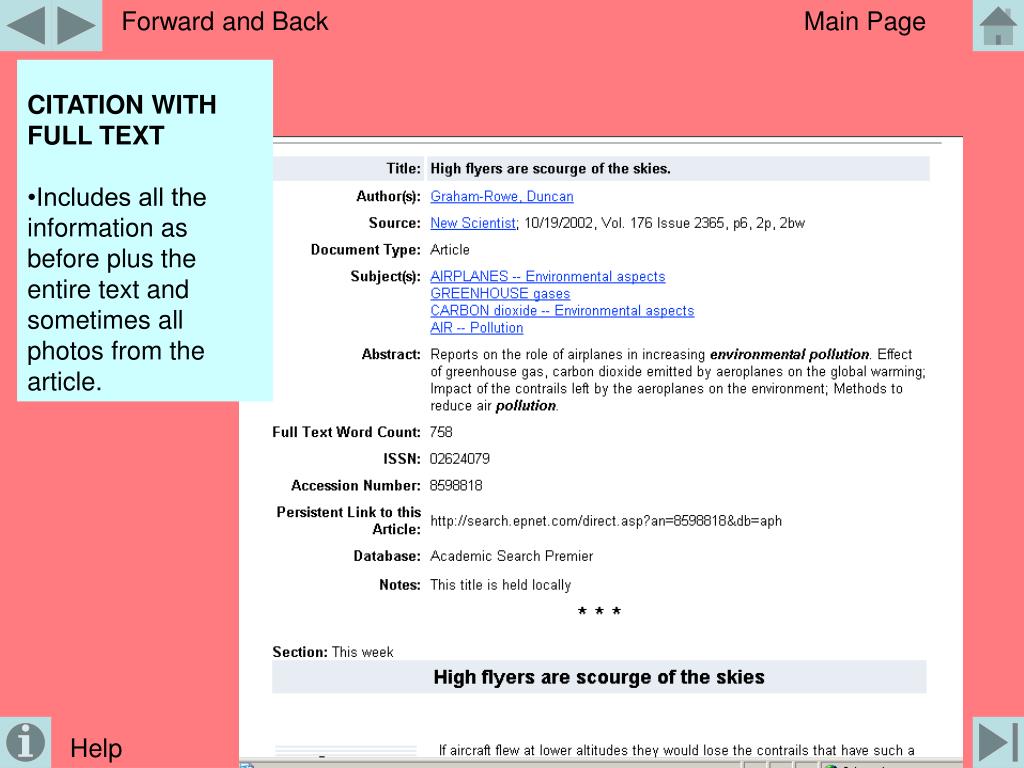Screen dimensions: 1024x768
Task: Click the Main Page label
Action: click(x=865, y=22)
